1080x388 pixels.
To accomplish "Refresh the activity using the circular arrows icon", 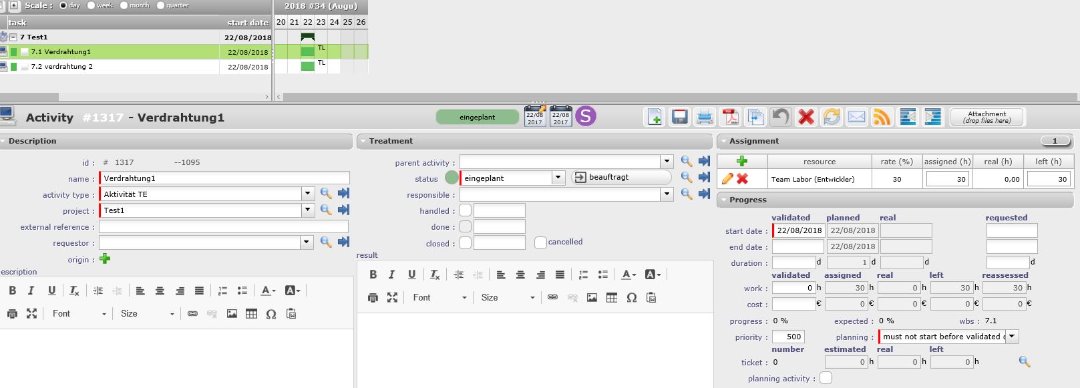I will 831,117.
